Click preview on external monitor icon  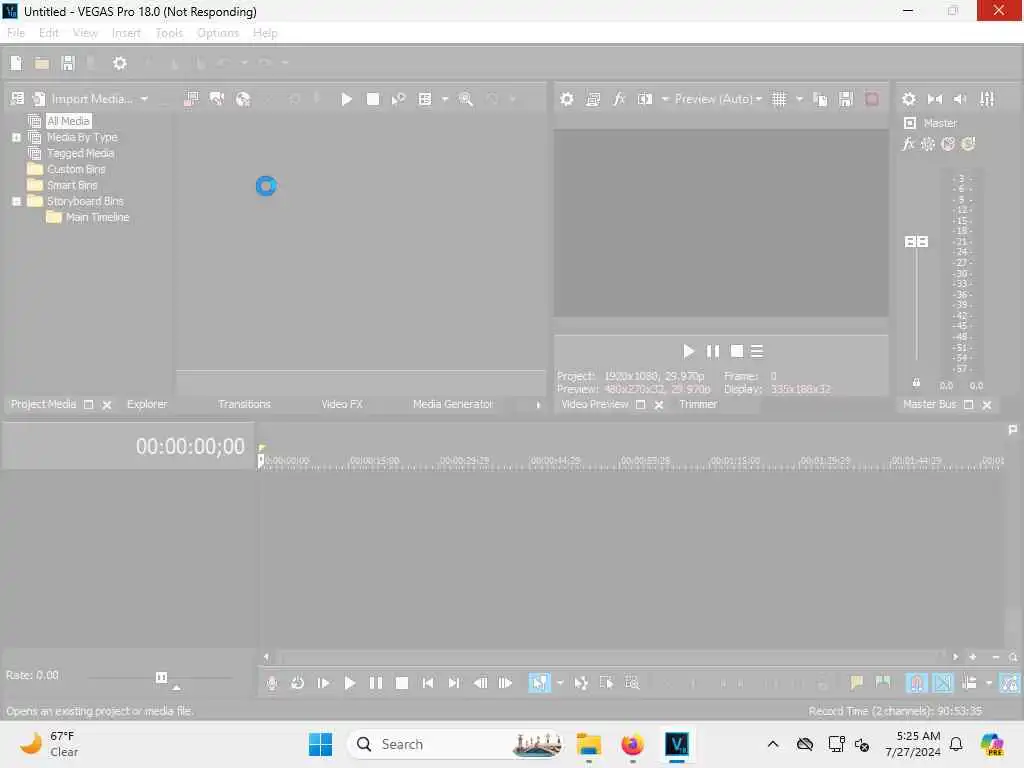593,99
